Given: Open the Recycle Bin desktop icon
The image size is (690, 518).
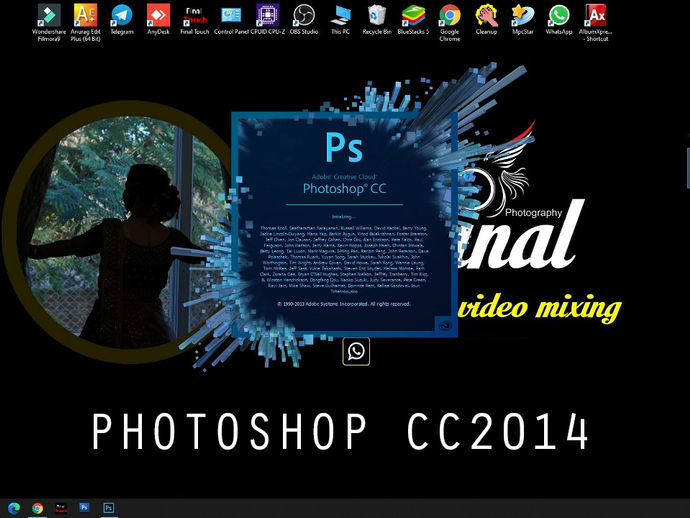Looking at the screenshot, I should (377, 20).
